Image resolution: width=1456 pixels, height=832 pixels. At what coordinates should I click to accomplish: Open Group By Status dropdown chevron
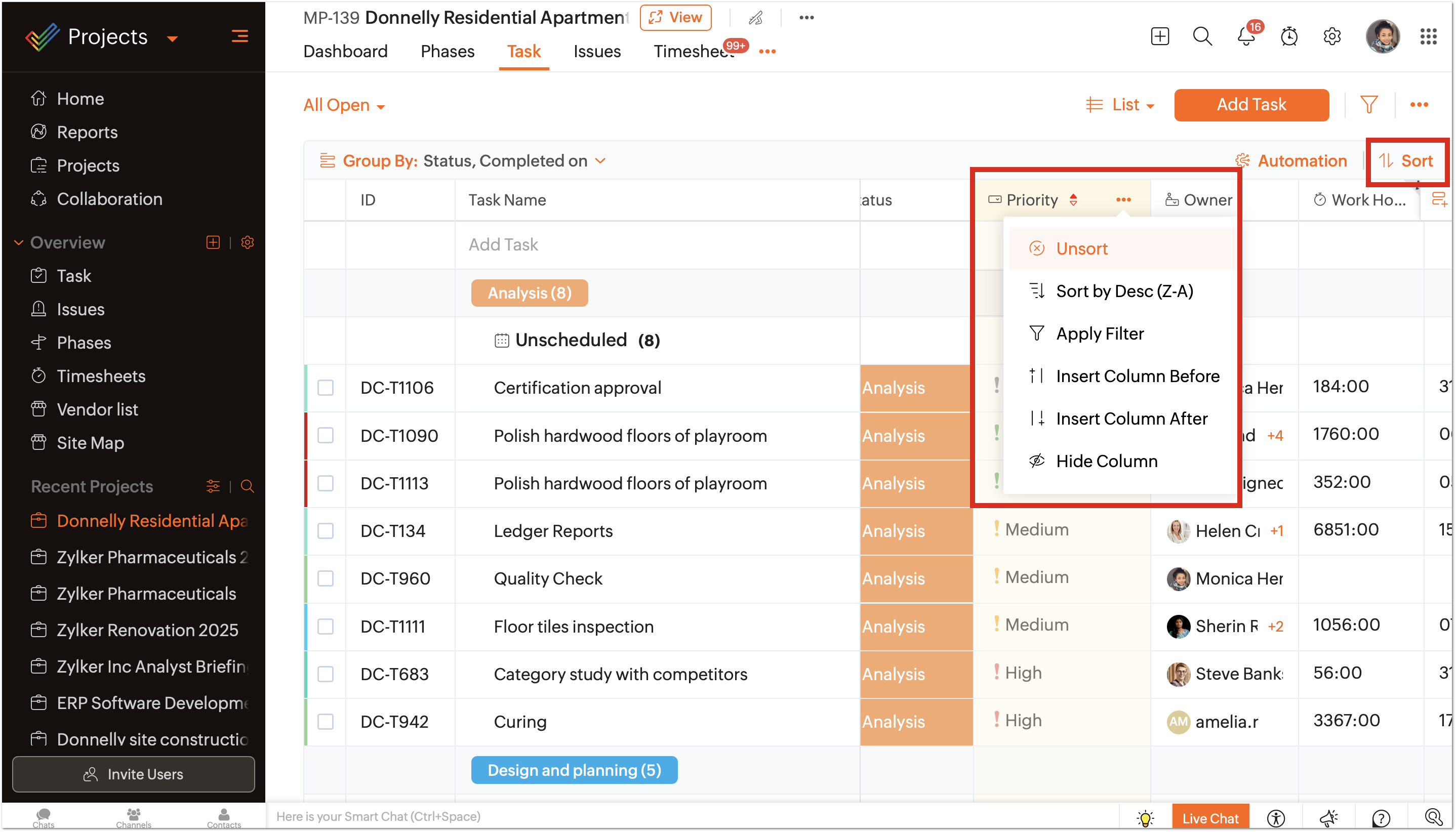point(600,160)
